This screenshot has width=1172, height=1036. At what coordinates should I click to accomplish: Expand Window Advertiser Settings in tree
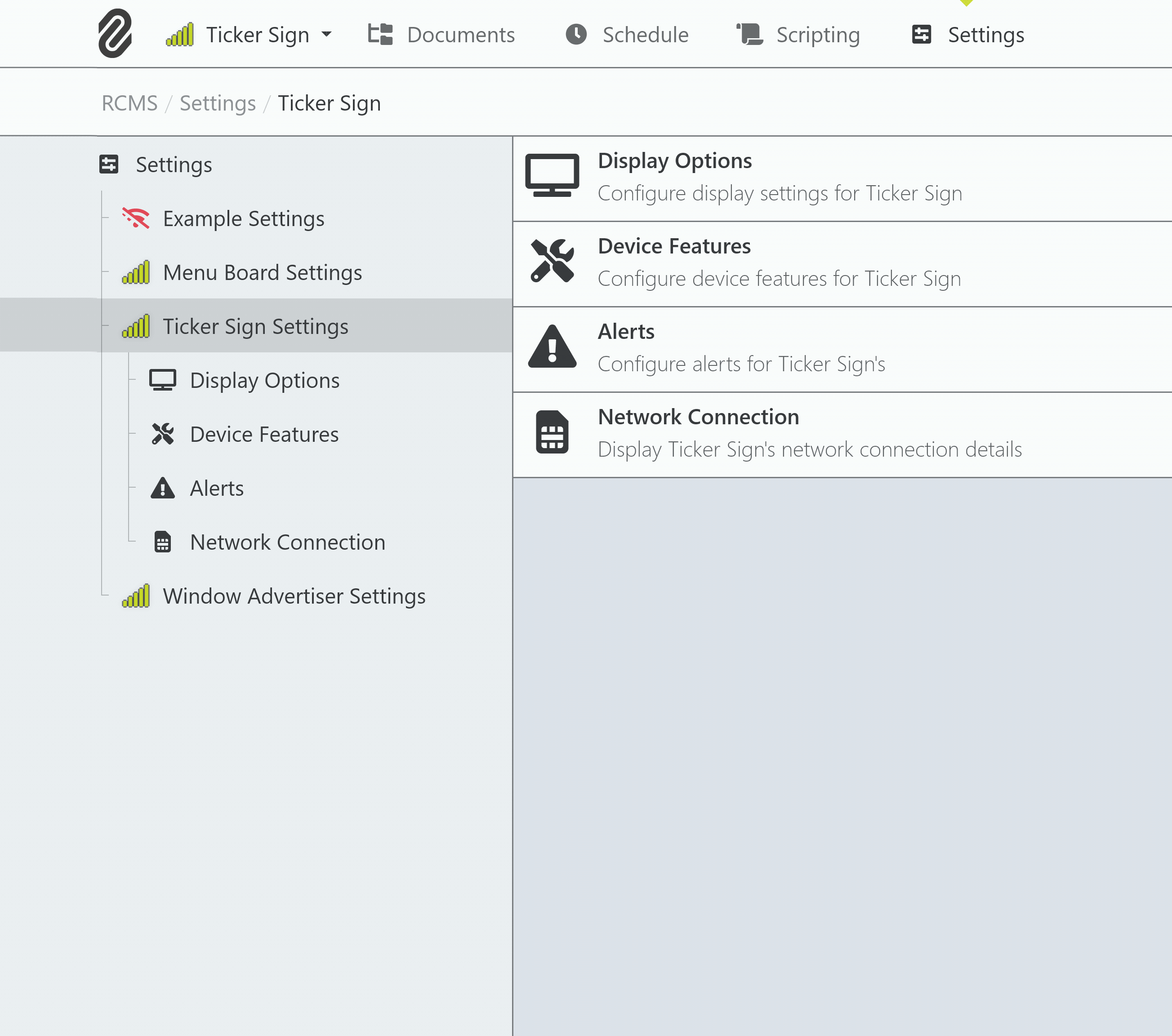click(x=294, y=596)
